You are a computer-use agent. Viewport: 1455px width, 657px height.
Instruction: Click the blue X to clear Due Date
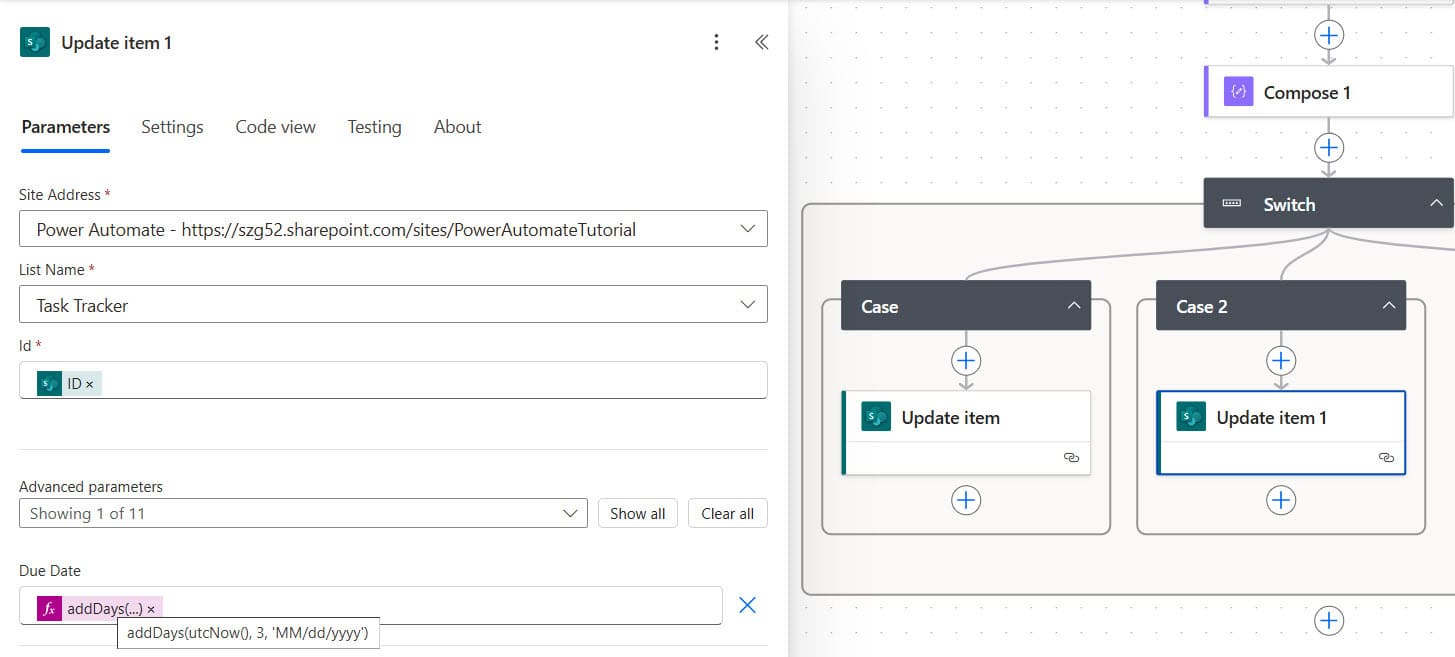click(x=747, y=604)
